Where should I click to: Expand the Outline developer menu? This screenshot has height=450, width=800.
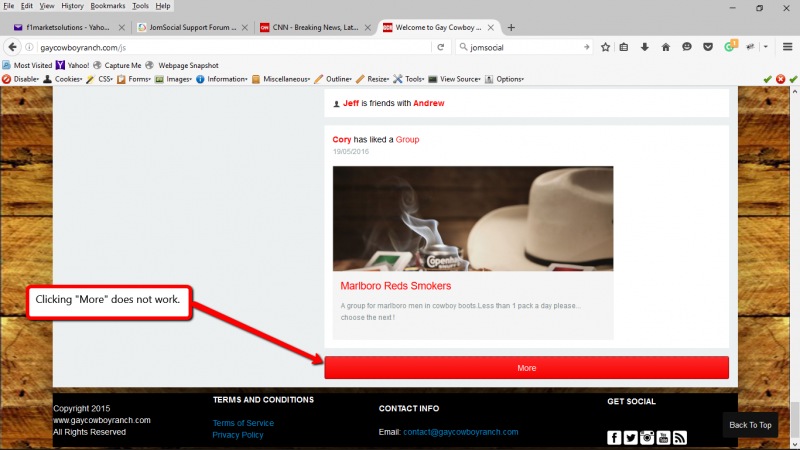click(333, 79)
